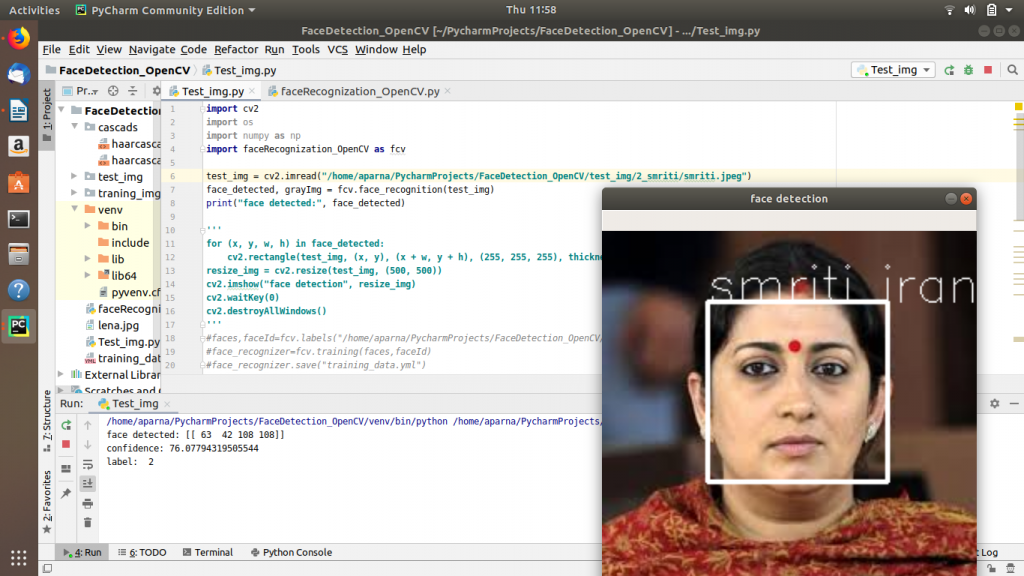Open Run panel settings gear

point(995,404)
